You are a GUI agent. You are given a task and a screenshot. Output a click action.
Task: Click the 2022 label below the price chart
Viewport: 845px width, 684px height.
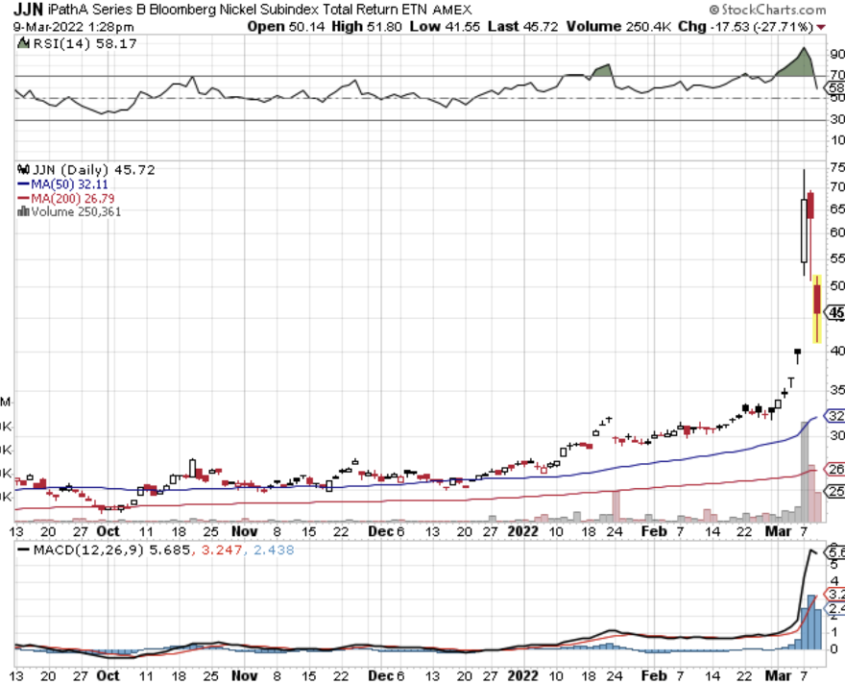point(523,531)
